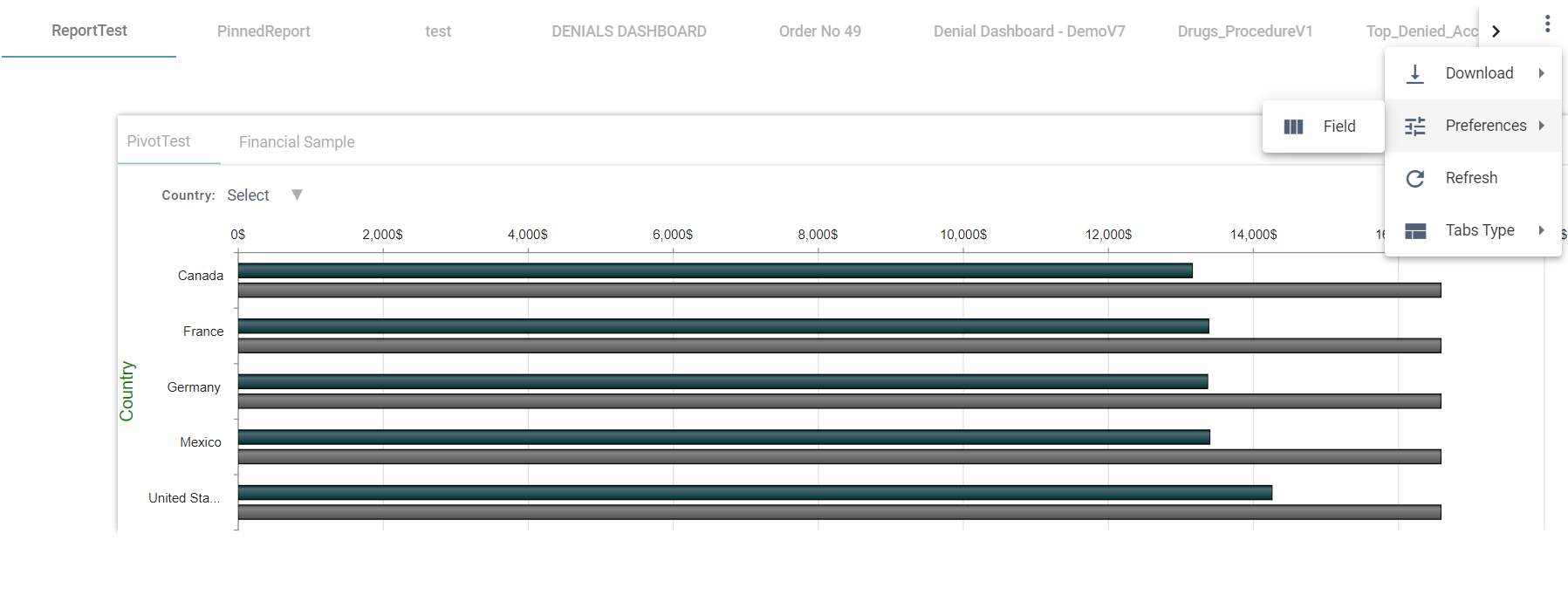Expand the Tabs Type submenu arrow

point(1542,230)
